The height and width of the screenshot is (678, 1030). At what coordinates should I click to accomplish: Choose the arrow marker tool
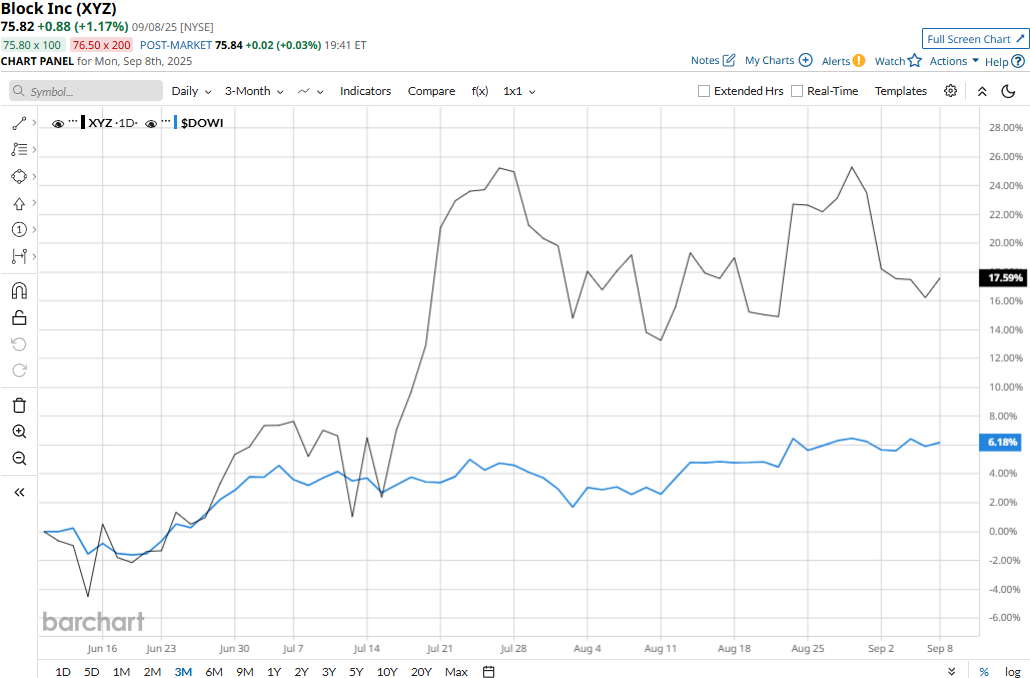19,204
